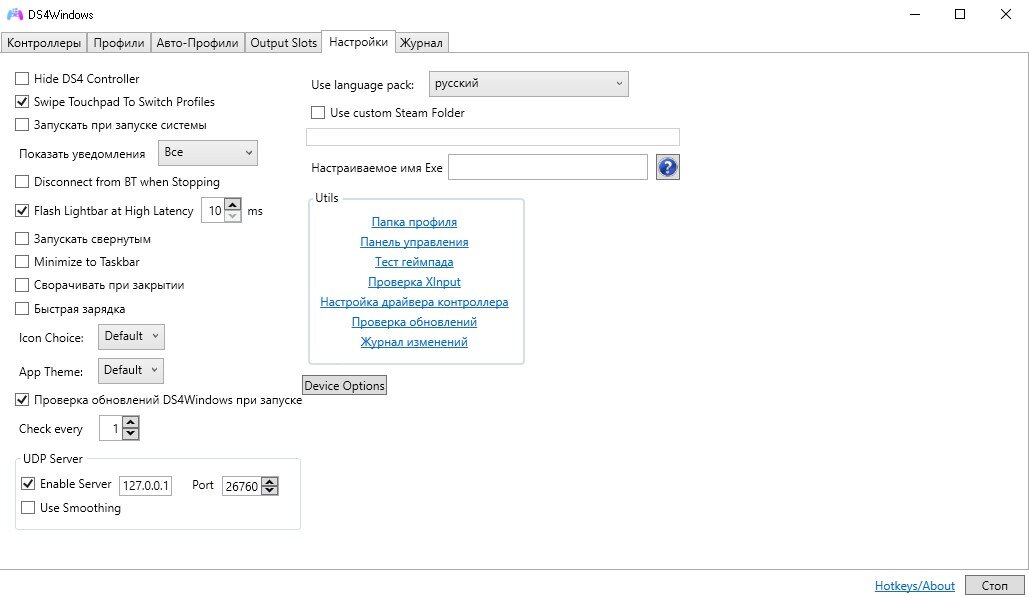This screenshot has width=1029, height=598.
Task: Open the Авто-Профили tab
Action: pos(198,43)
